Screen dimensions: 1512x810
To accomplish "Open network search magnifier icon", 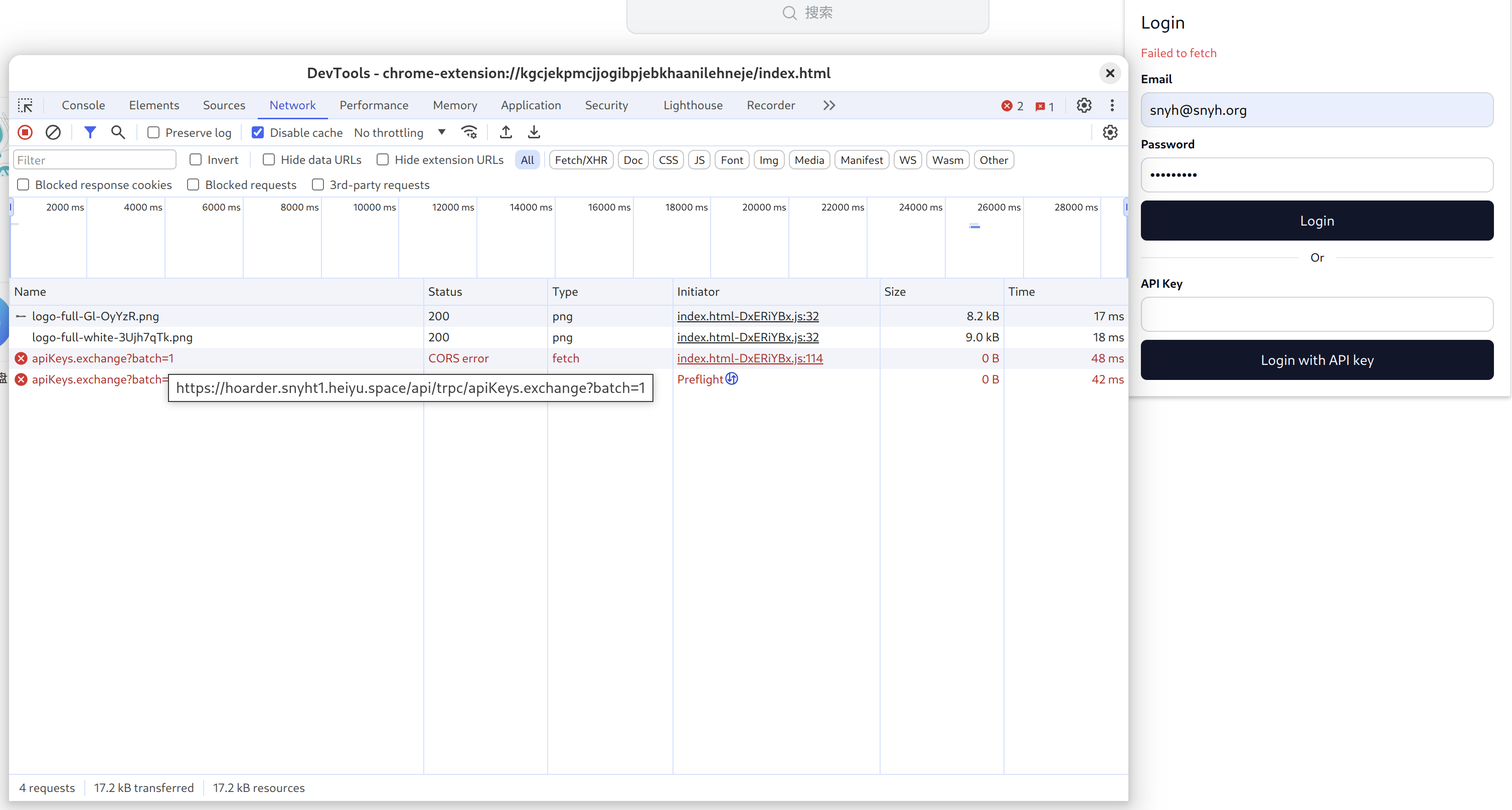I will [x=118, y=132].
